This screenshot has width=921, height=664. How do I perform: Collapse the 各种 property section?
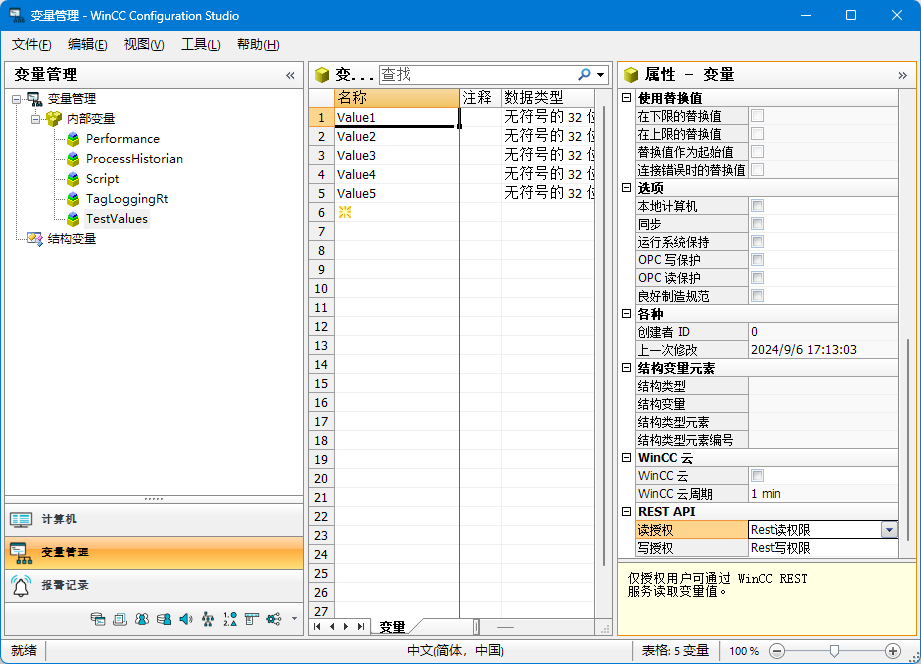click(627, 314)
